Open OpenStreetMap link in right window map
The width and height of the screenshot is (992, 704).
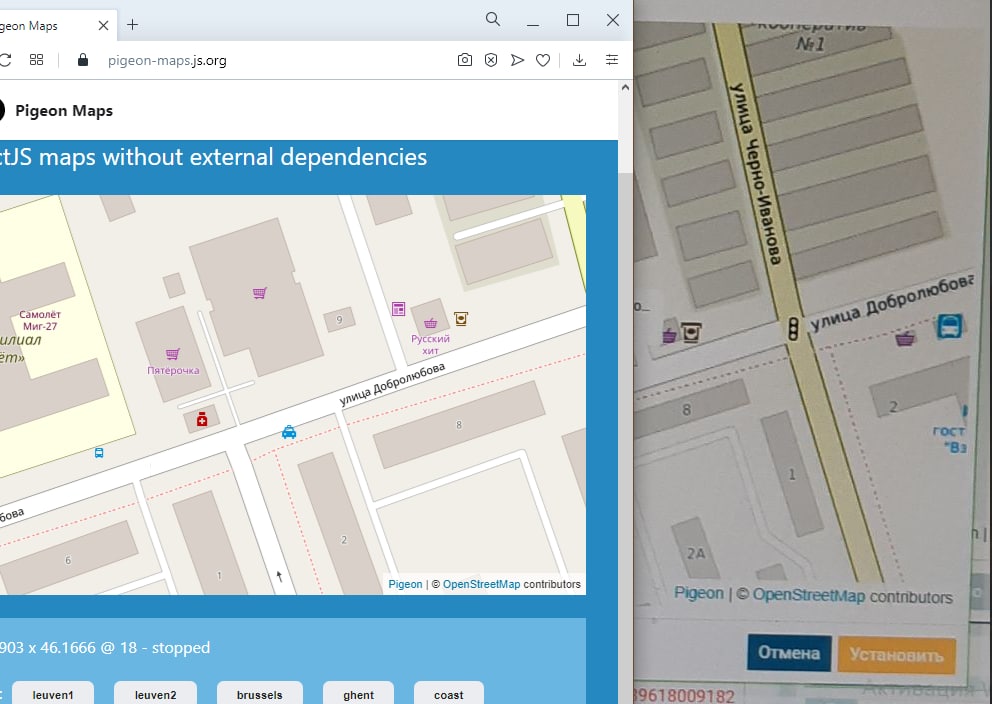click(x=809, y=595)
